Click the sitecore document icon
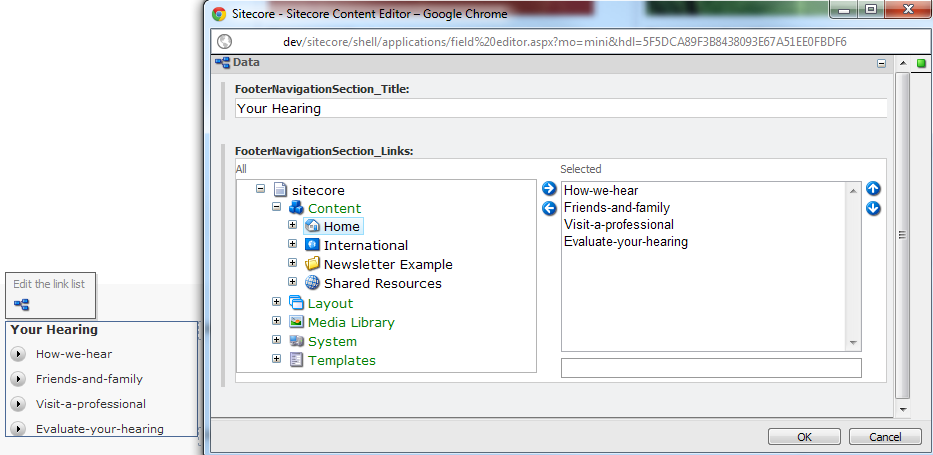Image resolution: width=933 pixels, height=455 pixels. [x=280, y=190]
